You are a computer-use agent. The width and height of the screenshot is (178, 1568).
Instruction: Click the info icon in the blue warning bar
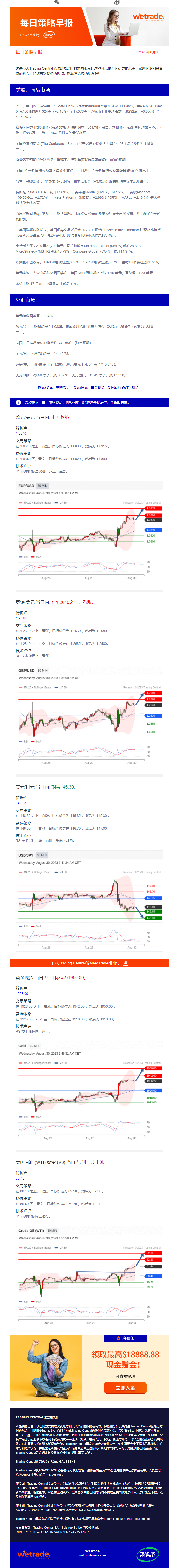pos(18,402)
